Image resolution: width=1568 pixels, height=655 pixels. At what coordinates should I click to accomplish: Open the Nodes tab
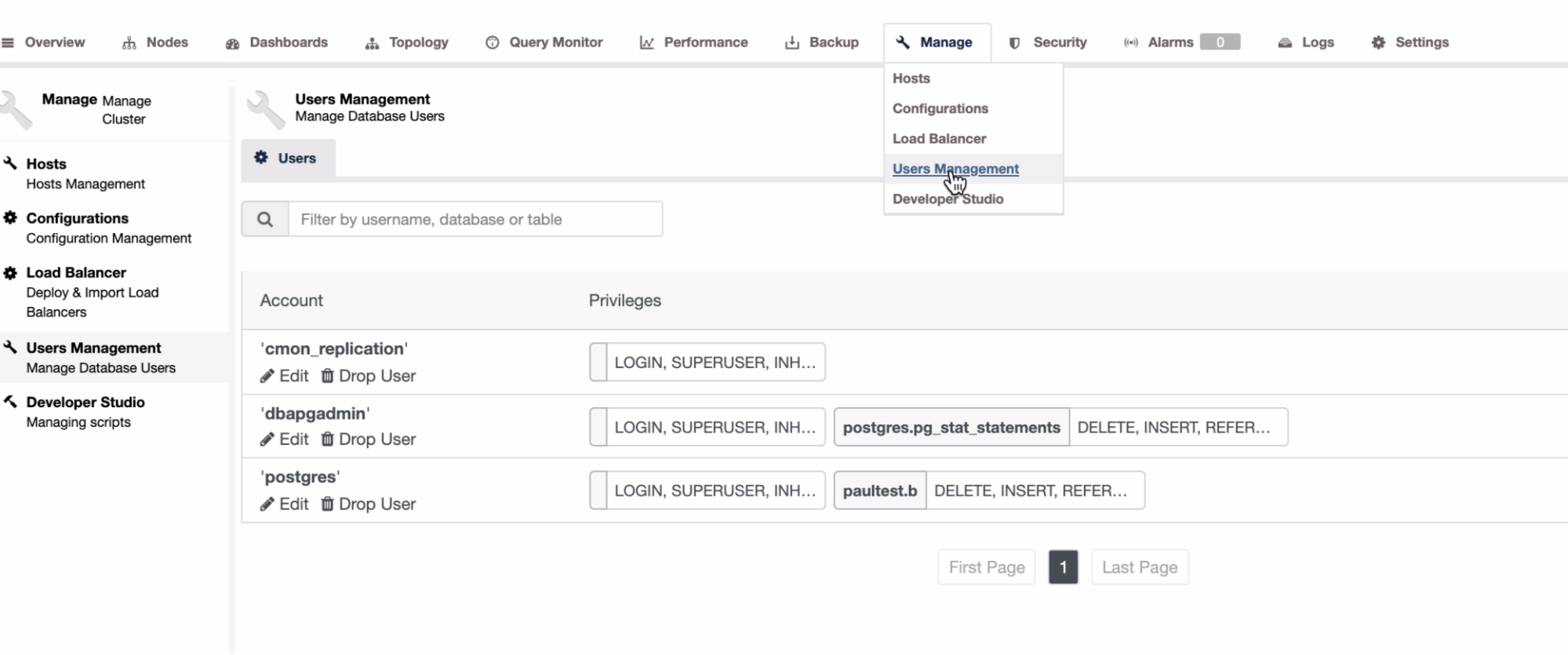(x=155, y=42)
